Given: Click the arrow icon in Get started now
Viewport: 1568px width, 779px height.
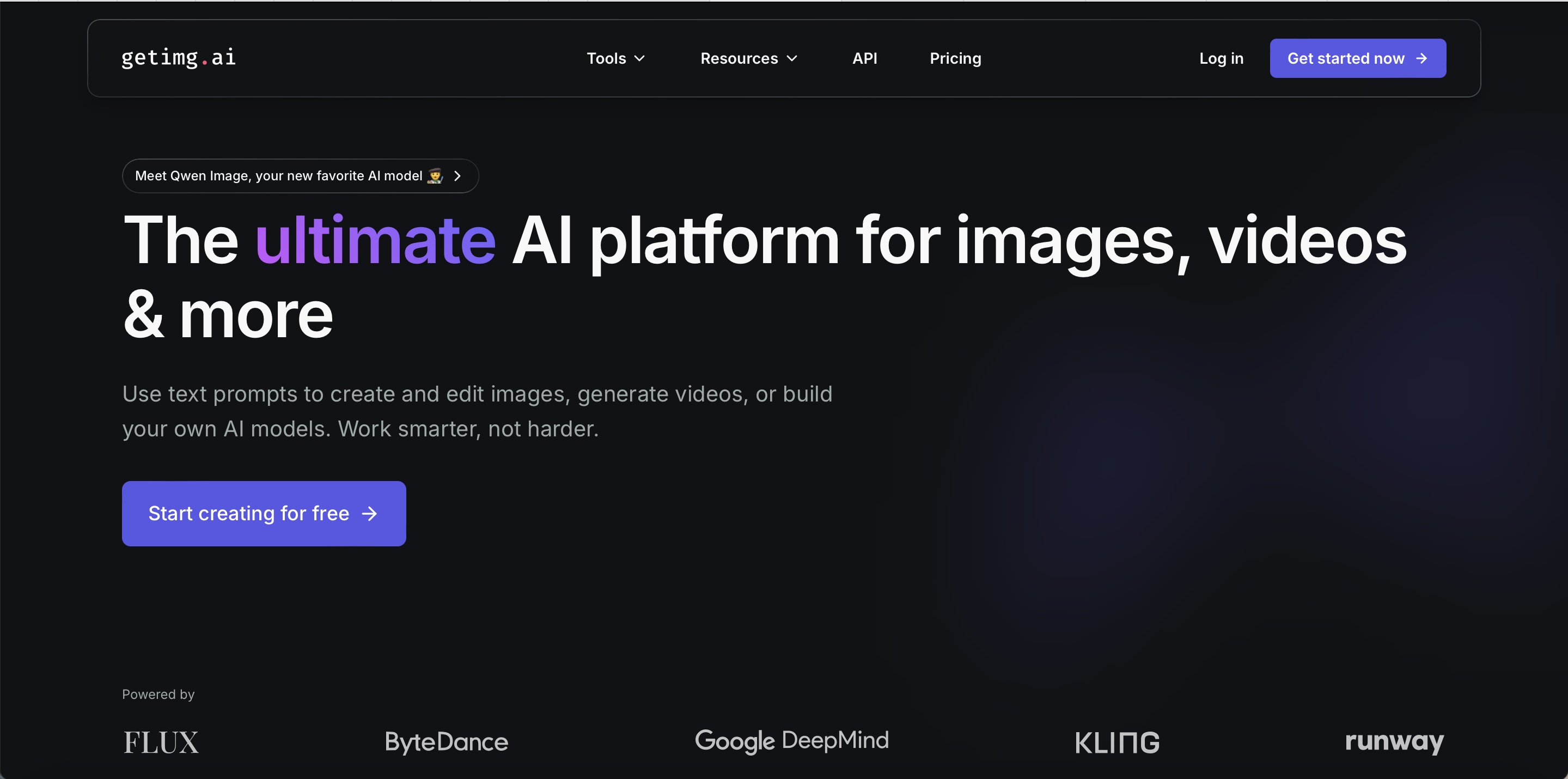Looking at the screenshot, I should tap(1421, 58).
